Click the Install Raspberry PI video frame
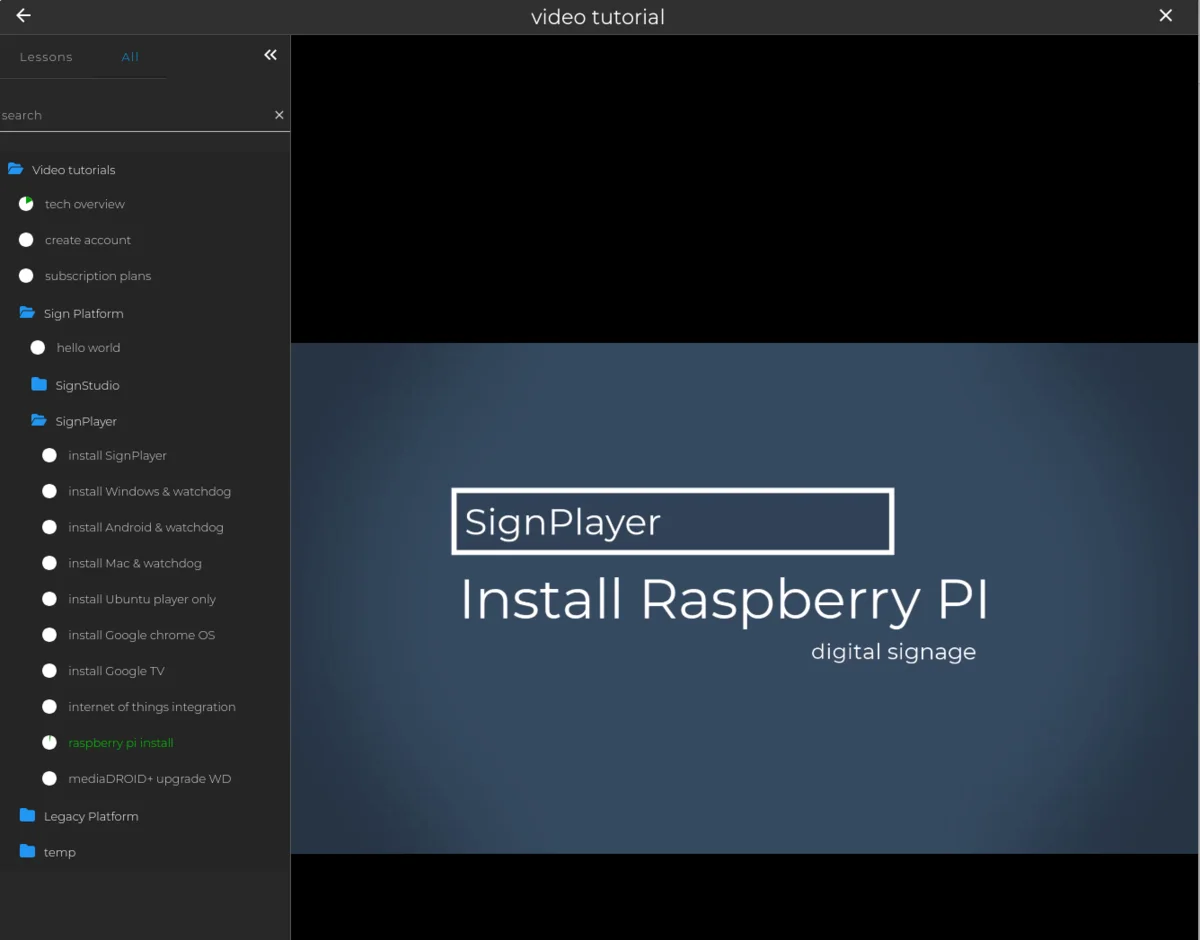Viewport: 1200px width, 940px height. click(744, 598)
